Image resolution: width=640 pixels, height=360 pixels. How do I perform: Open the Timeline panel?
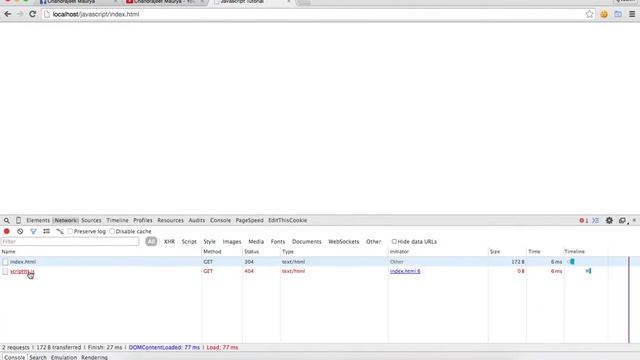pos(117,220)
